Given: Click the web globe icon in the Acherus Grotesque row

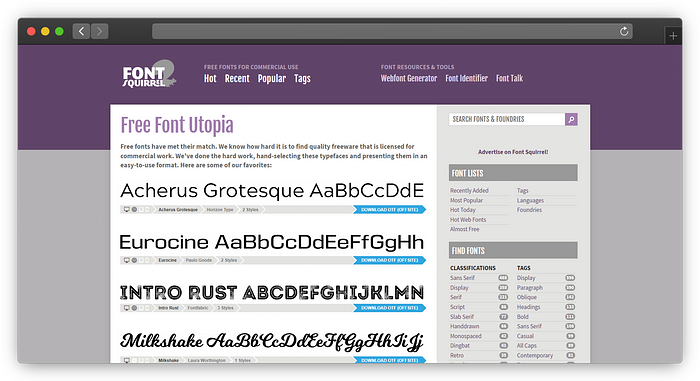Looking at the screenshot, I should 134,209.
